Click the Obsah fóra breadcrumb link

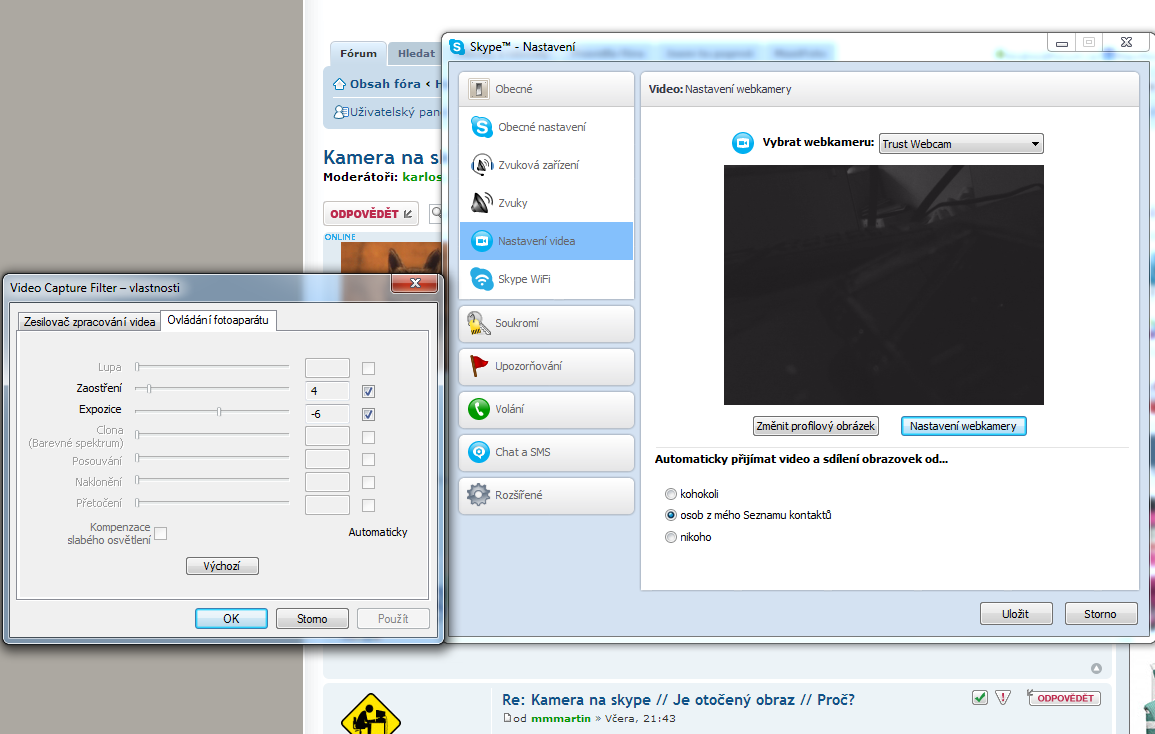(385, 84)
